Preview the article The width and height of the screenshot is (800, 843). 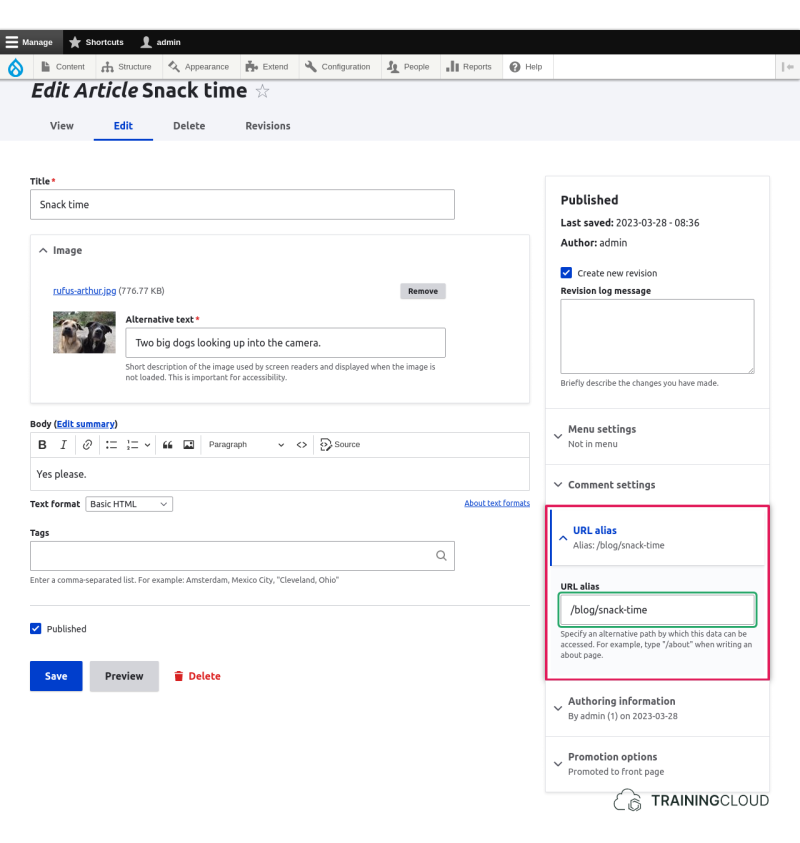tap(124, 676)
